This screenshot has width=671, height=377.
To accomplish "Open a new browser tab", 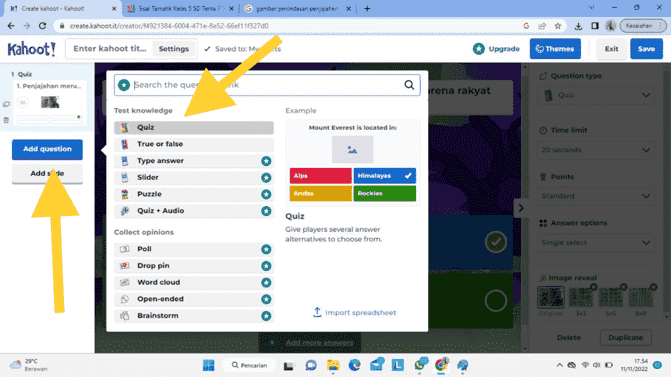I will [367, 9].
